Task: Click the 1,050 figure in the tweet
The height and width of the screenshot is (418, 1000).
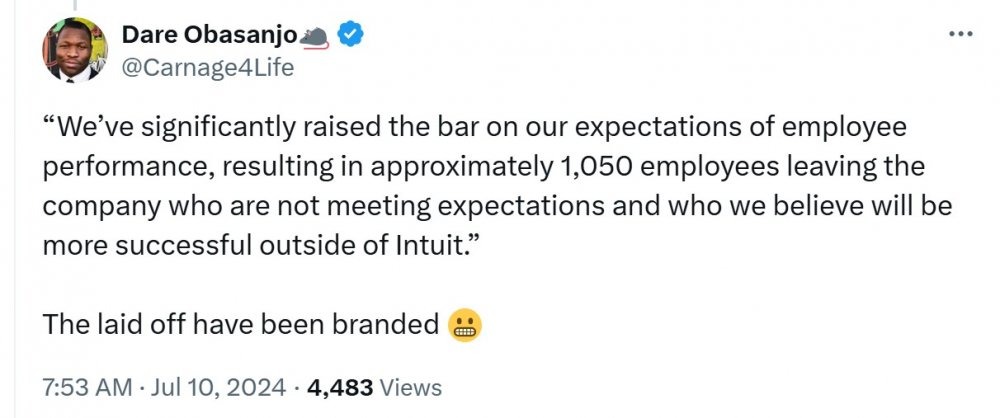Action: coord(597,168)
